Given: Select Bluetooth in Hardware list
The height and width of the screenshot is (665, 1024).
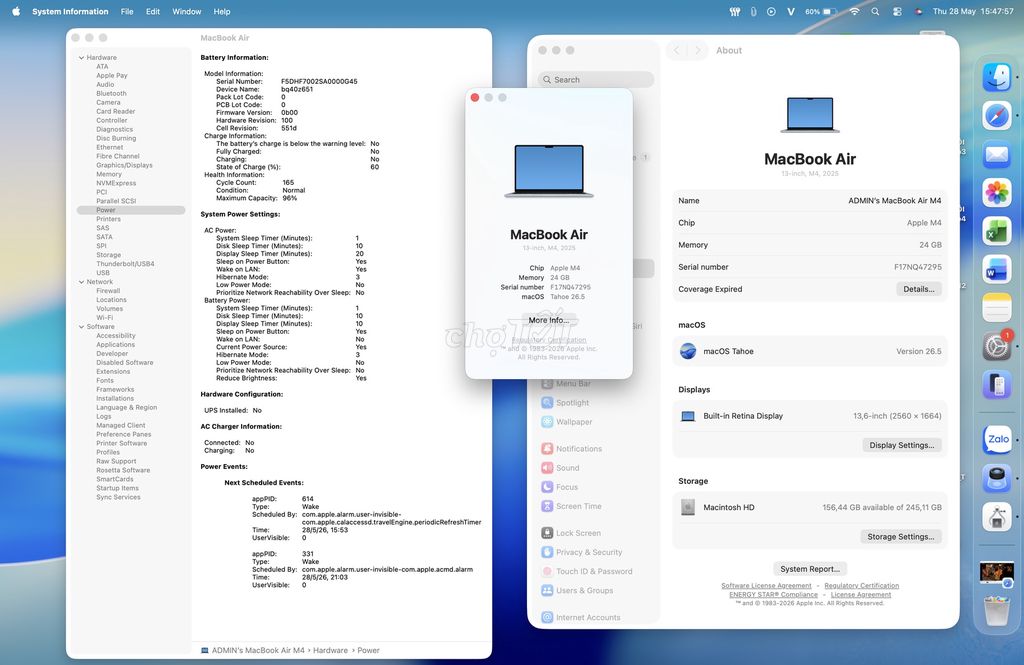Looking at the screenshot, I should coord(111,93).
